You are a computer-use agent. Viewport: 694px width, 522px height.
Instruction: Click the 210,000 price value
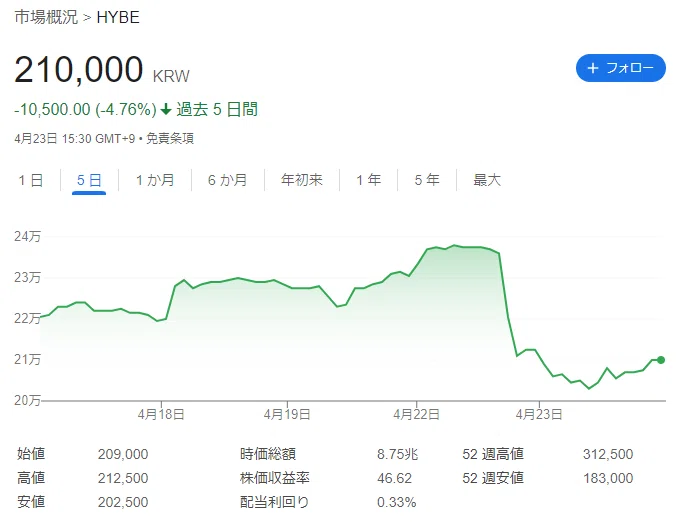79,70
